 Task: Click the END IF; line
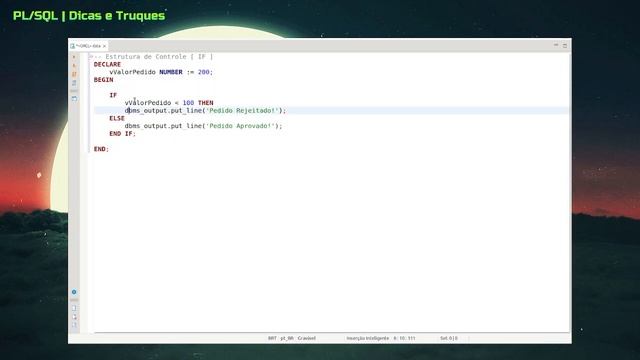122,134
